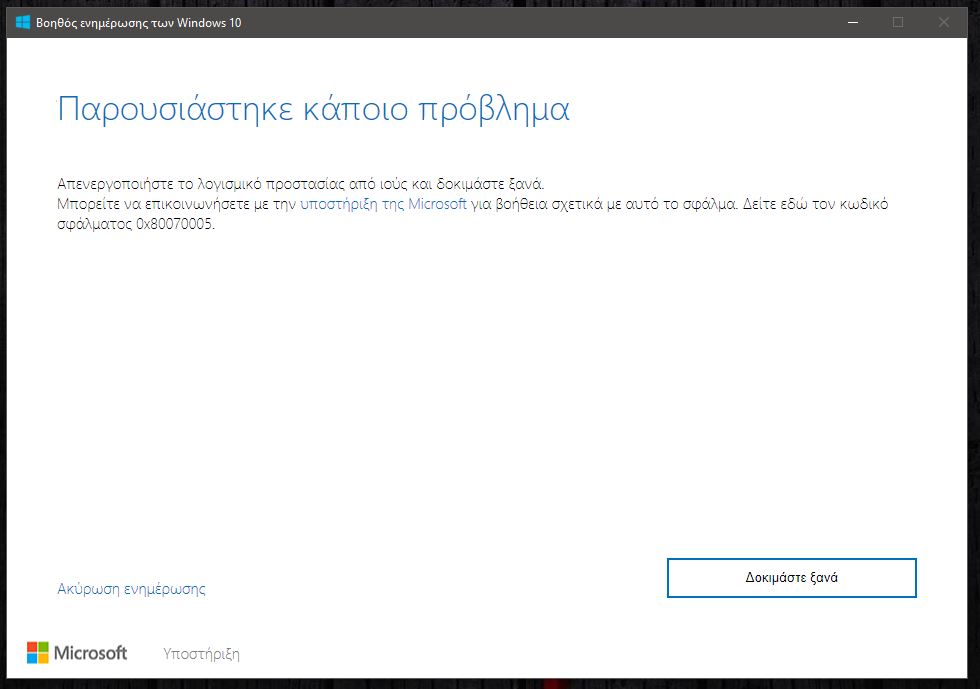Open the 'υποστήριξη της Microsoft' link

383,204
